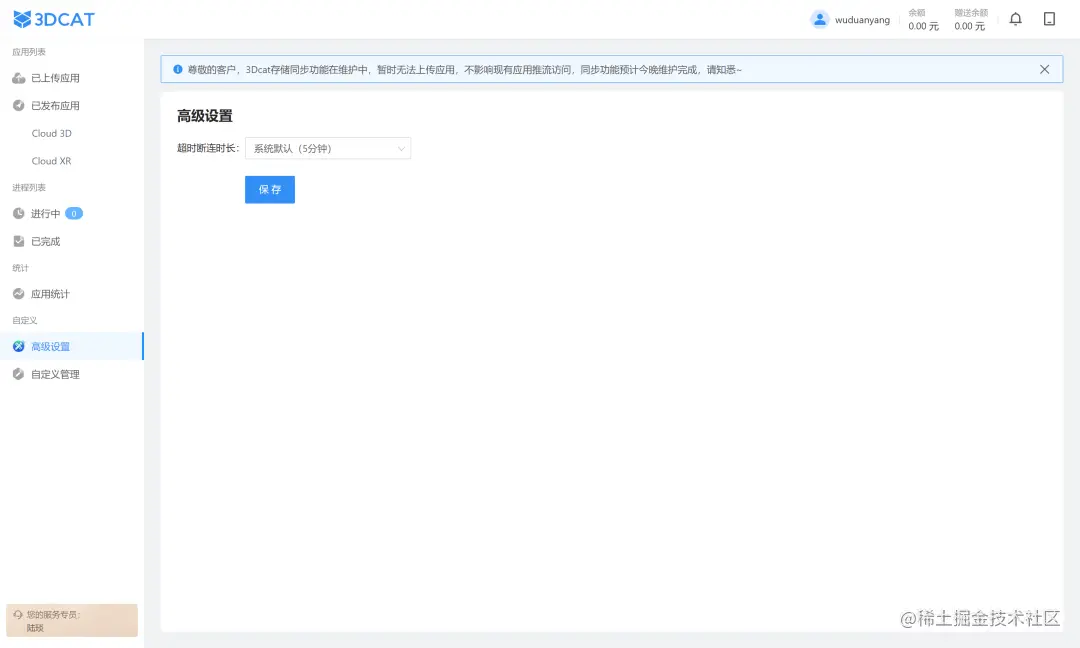1080x648 pixels.
Task: Click the 余额 0.00 元 balance
Action: coord(923,20)
